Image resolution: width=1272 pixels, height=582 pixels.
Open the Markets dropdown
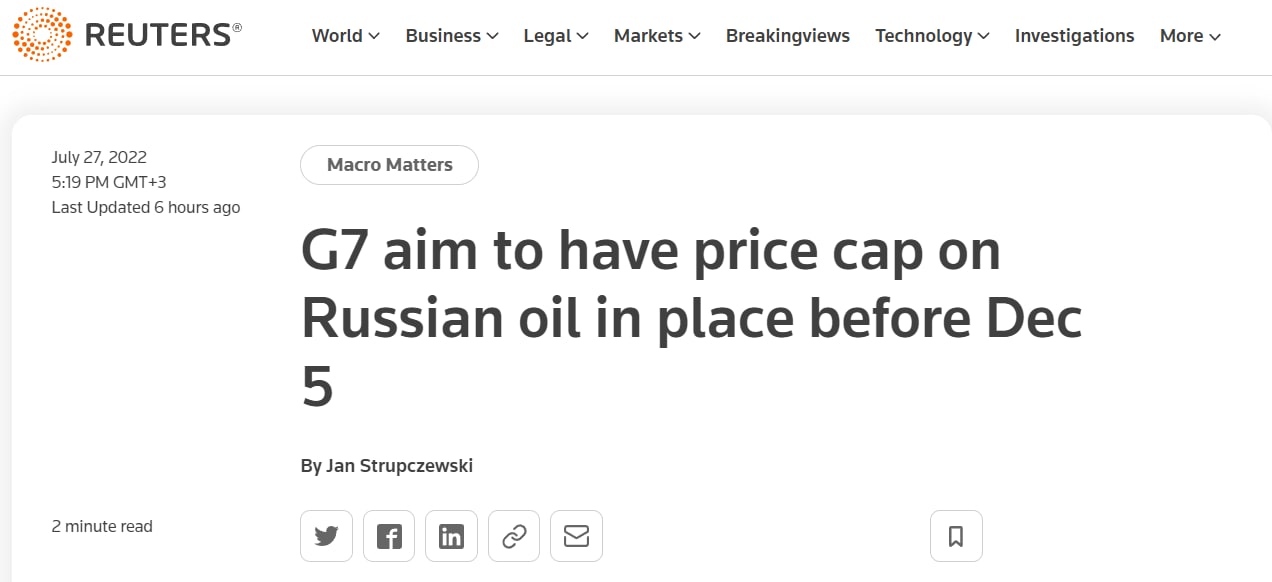tap(657, 36)
